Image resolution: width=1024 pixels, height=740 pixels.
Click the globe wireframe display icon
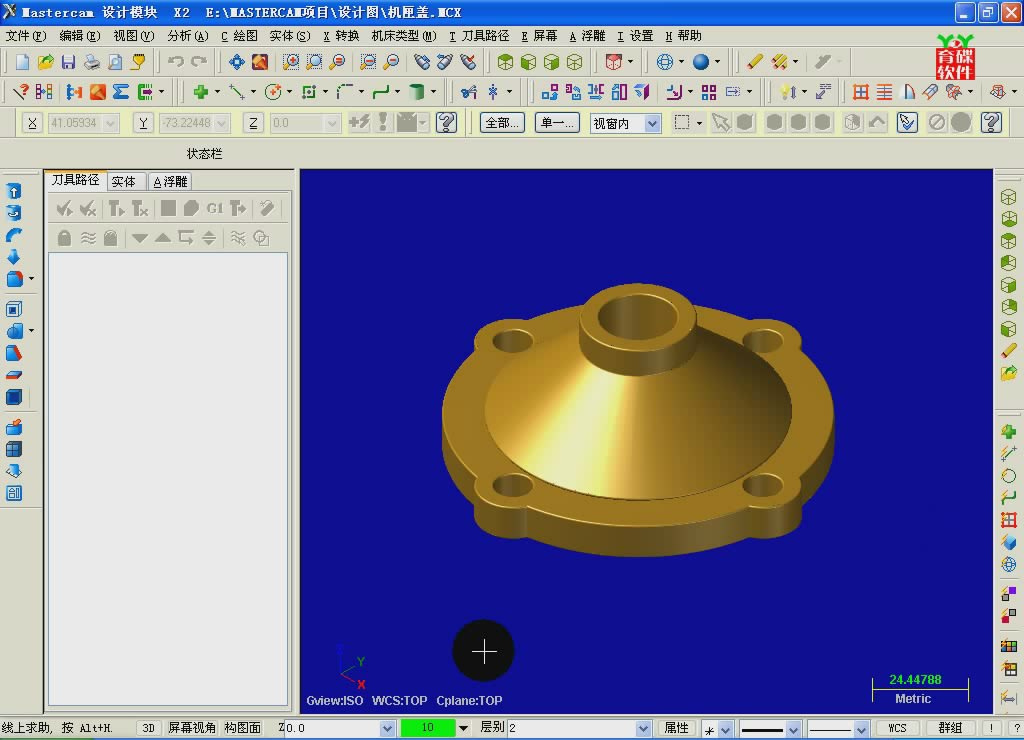[665, 62]
